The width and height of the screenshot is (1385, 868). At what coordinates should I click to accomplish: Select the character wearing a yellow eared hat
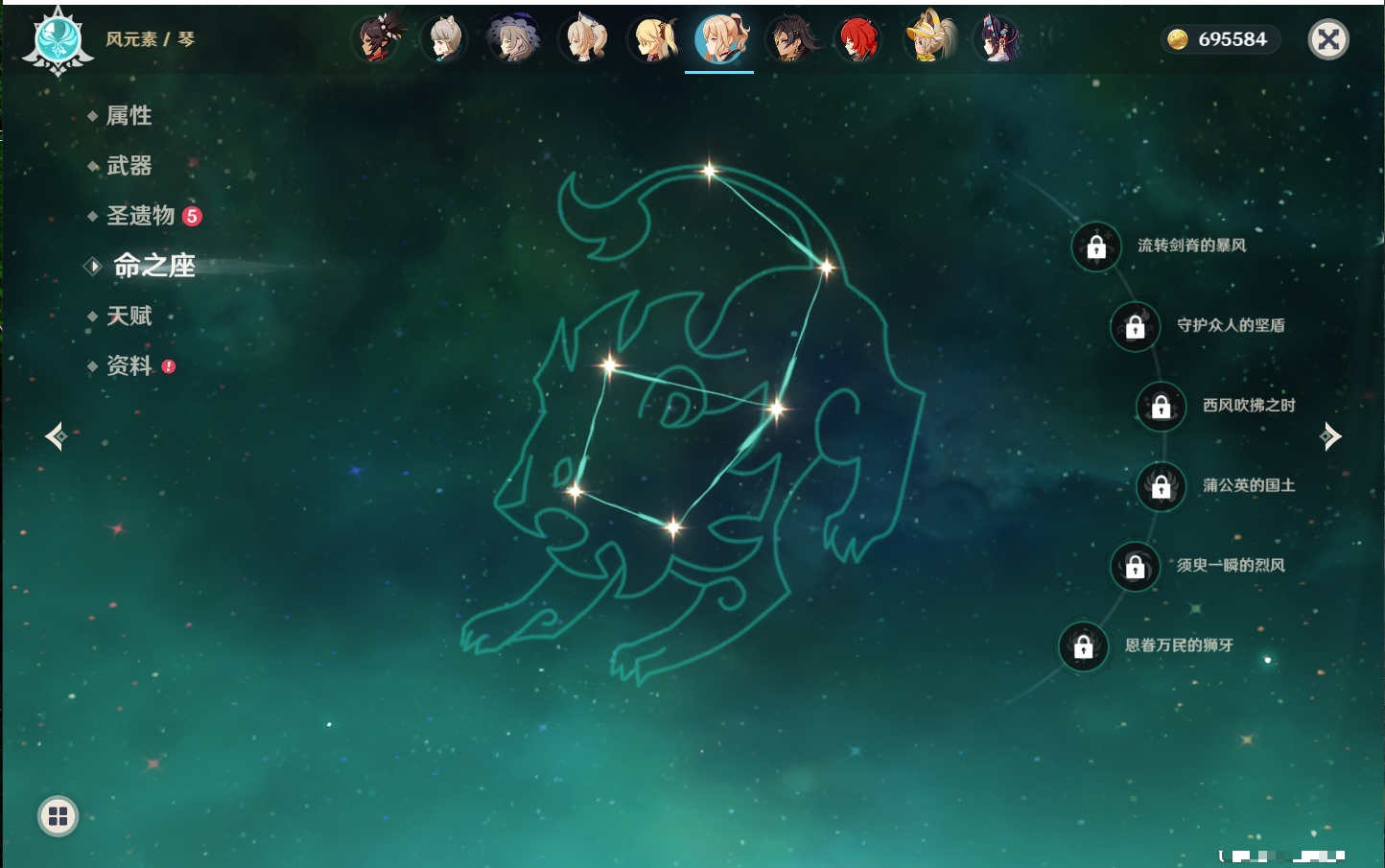click(929, 37)
